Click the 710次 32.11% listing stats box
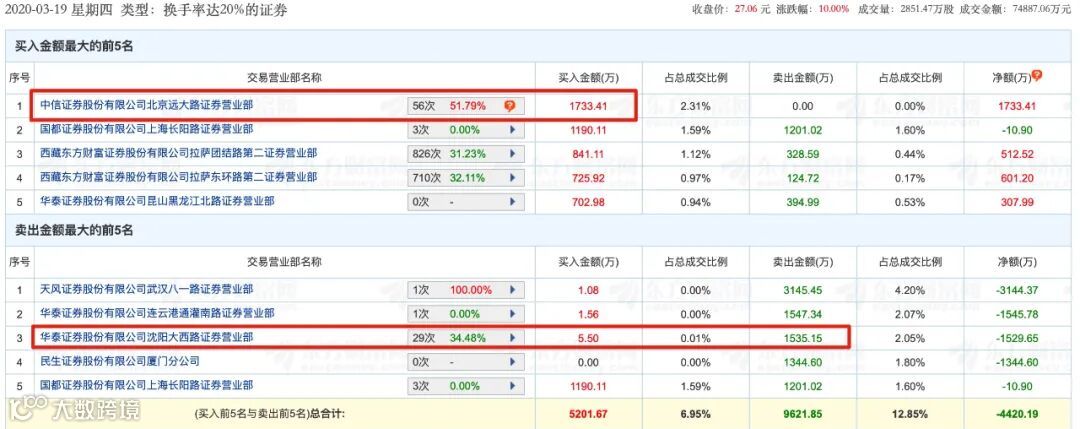 click(466, 178)
